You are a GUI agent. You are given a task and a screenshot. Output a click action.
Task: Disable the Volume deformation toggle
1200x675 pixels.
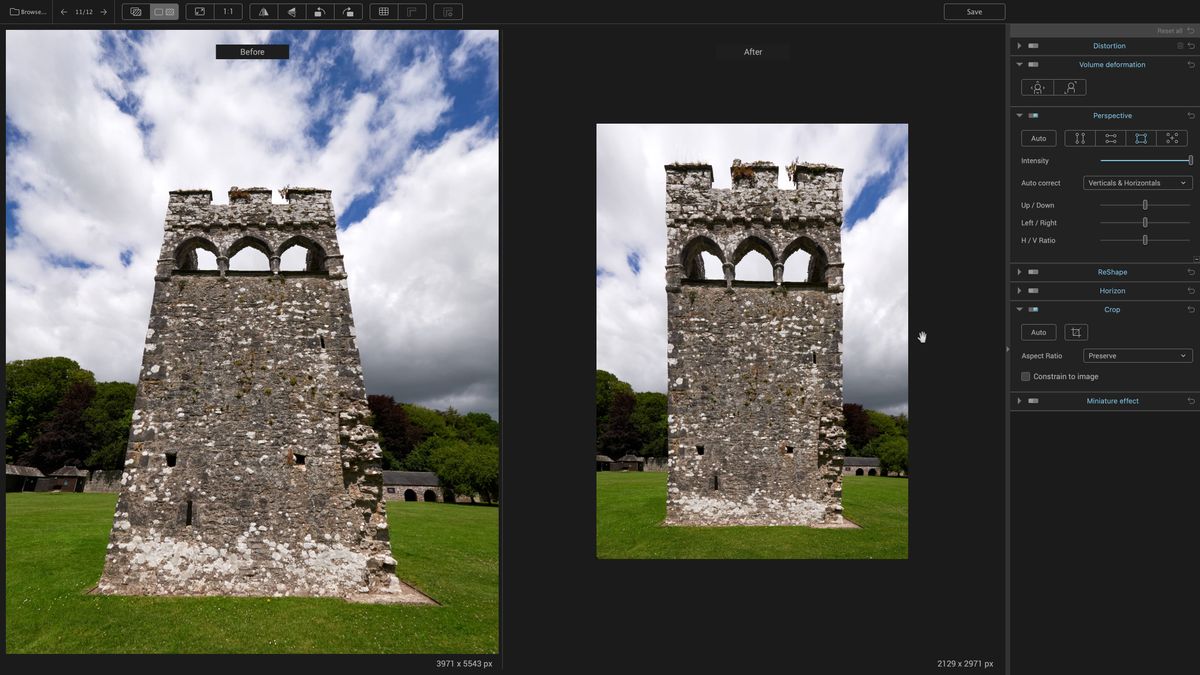pyautogui.click(x=1033, y=64)
